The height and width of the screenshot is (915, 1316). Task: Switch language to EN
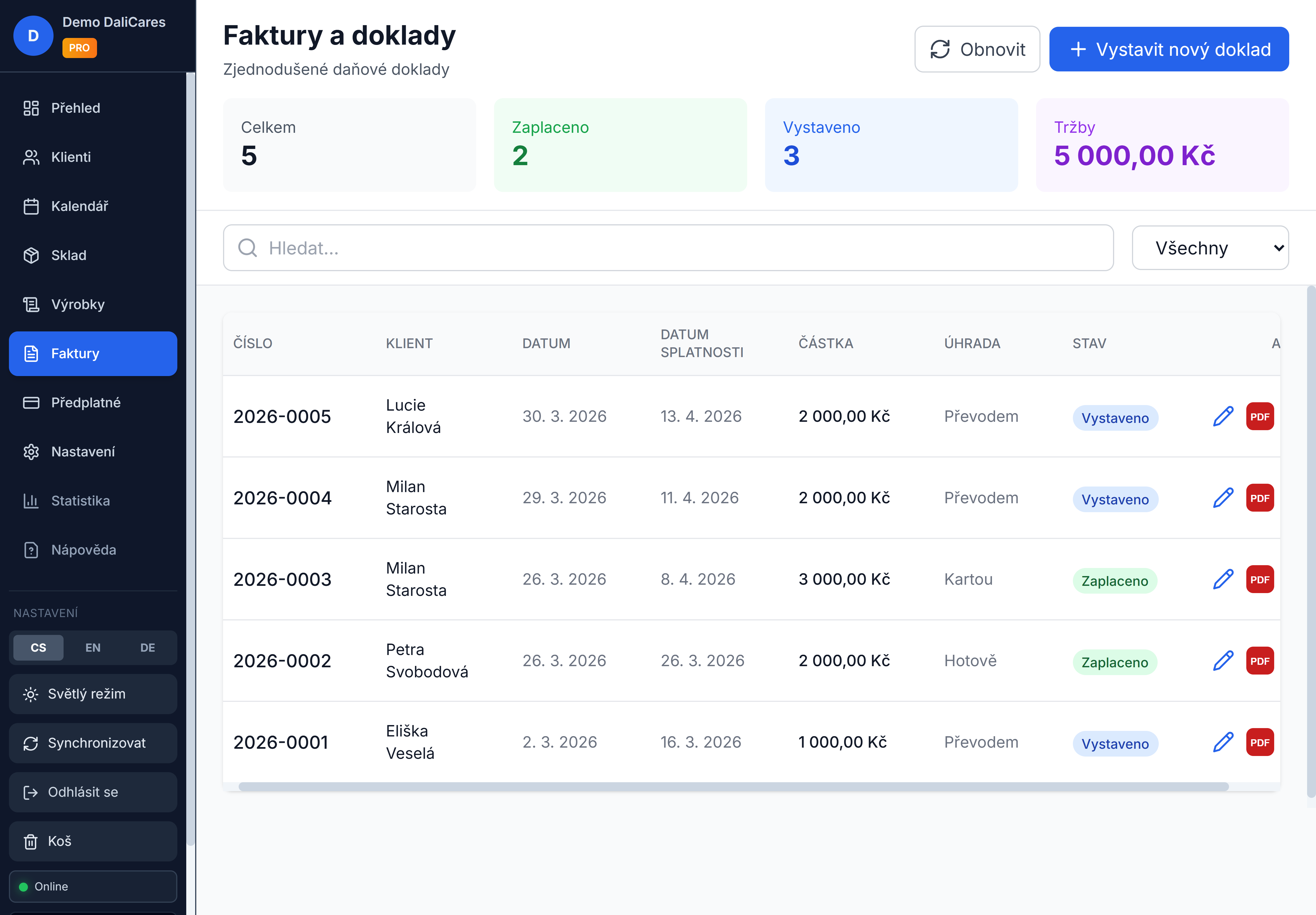93,647
